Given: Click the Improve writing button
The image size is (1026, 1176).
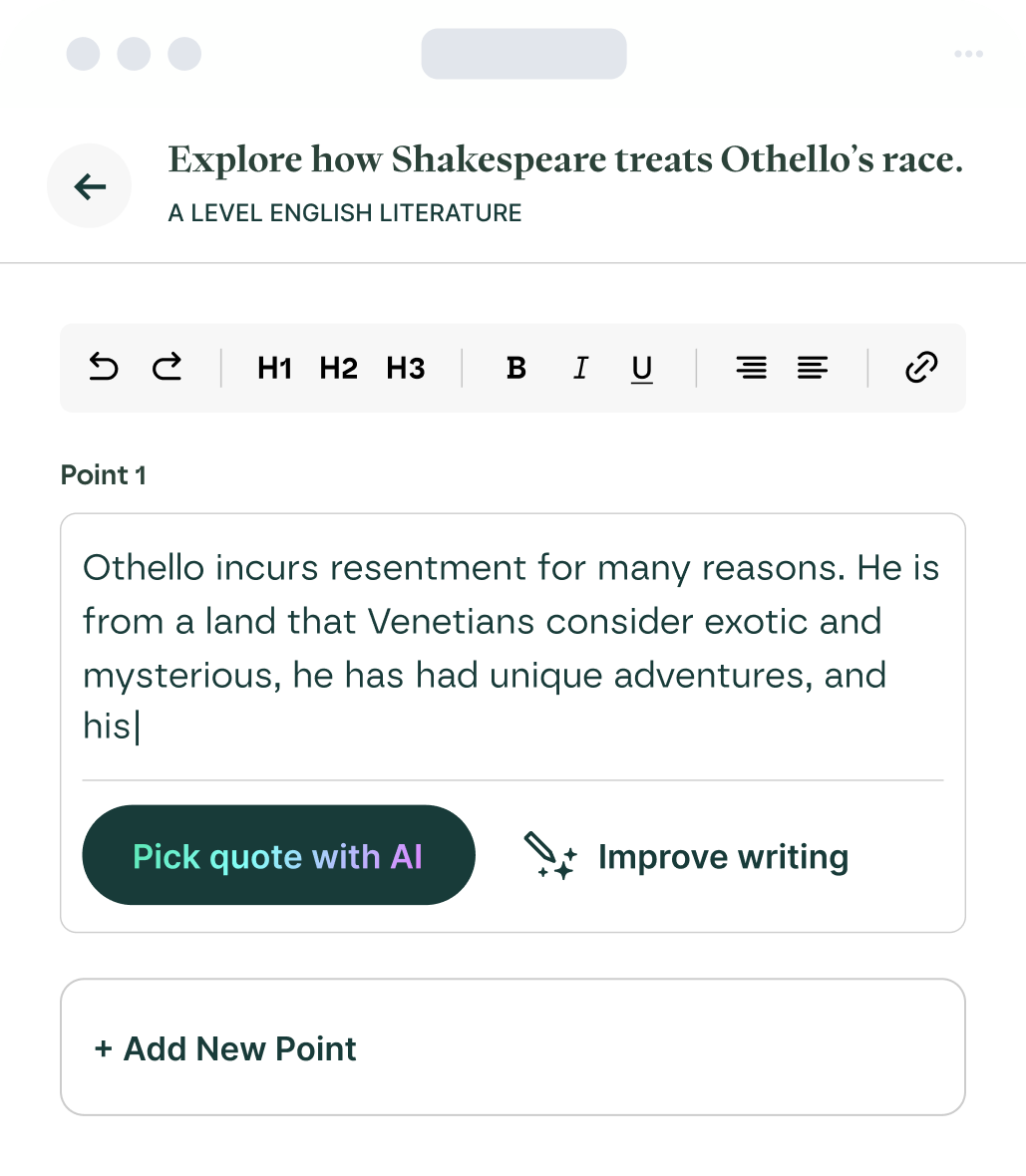Looking at the screenshot, I should pos(723,857).
